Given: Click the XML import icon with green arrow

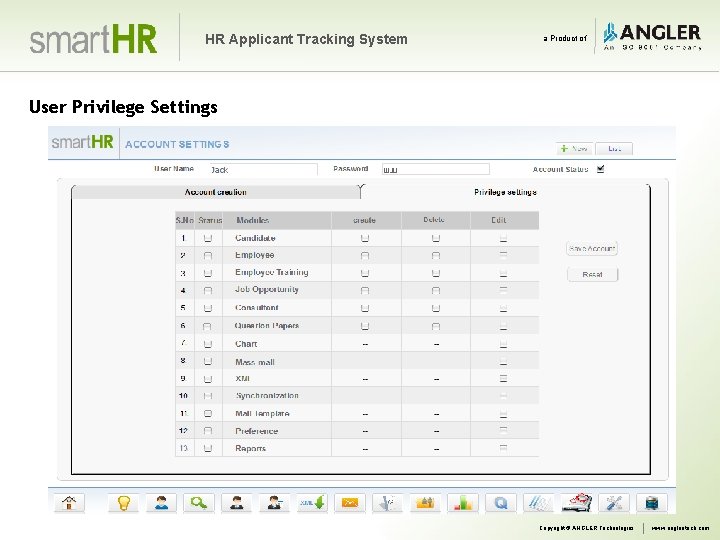Looking at the screenshot, I should coord(312,503).
